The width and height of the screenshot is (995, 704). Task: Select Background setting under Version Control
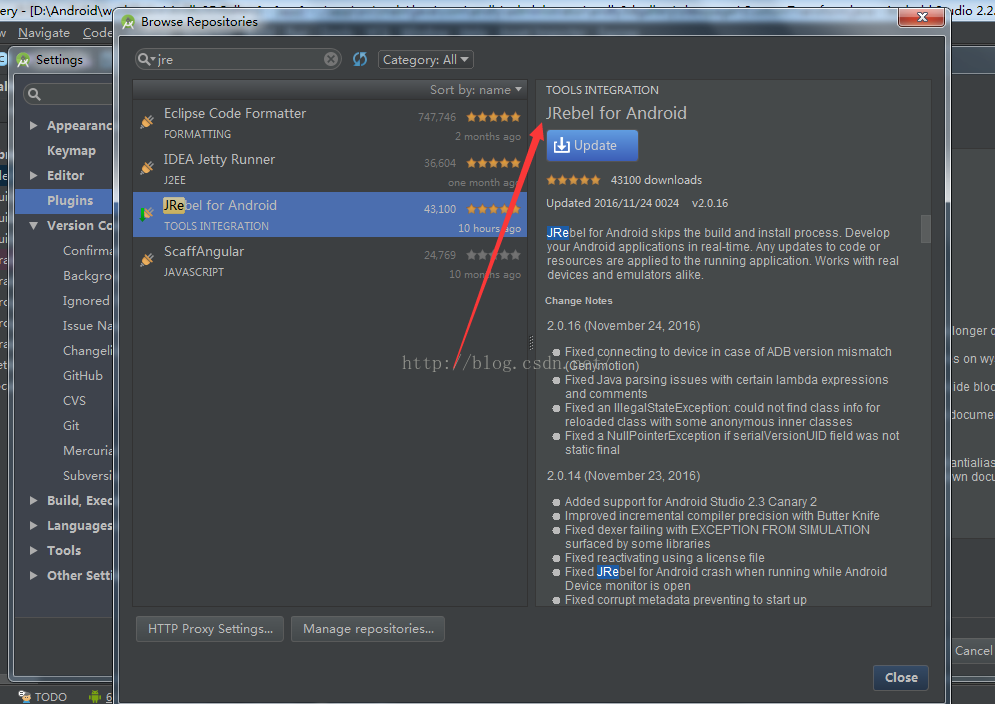pos(88,276)
